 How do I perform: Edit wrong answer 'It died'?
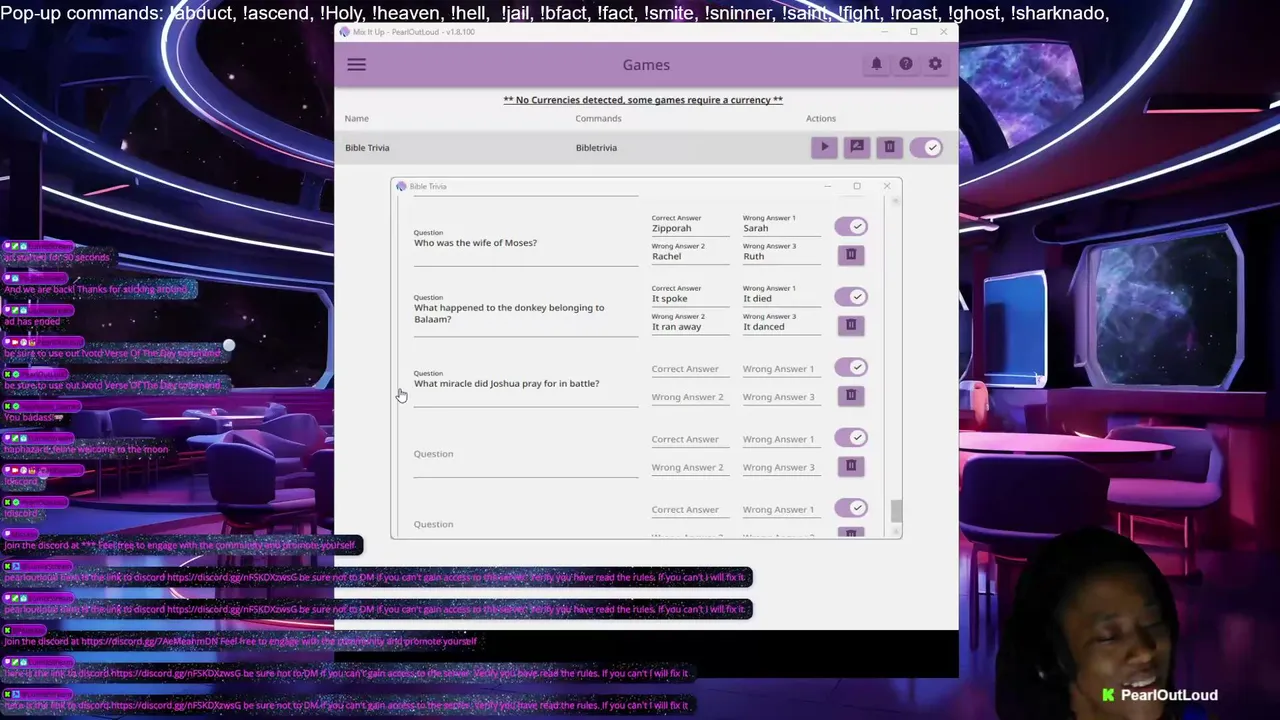[x=781, y=298]
